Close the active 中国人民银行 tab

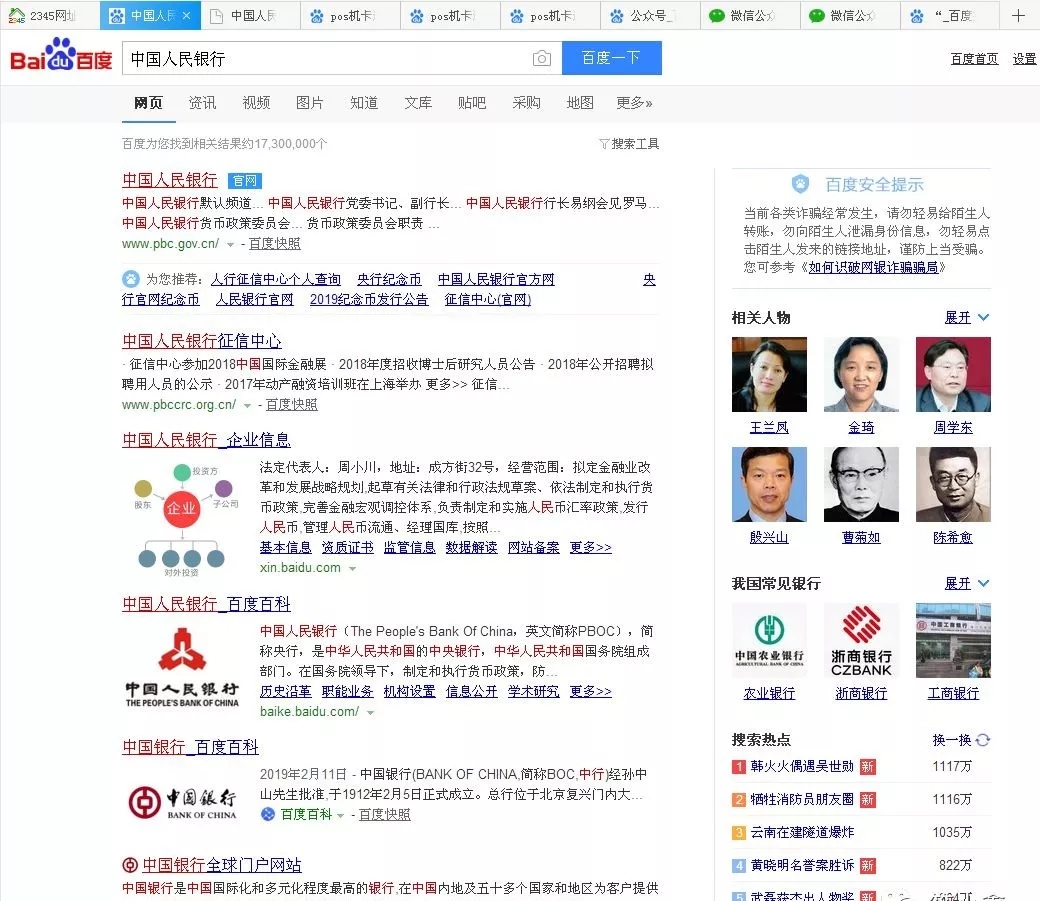click(186, 15)
